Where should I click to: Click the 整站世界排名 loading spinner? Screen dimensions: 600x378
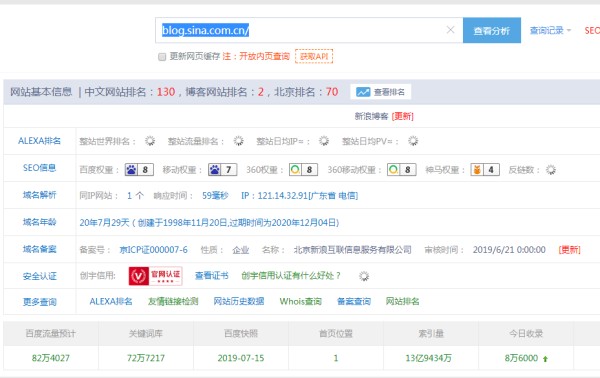coord(150,141)
